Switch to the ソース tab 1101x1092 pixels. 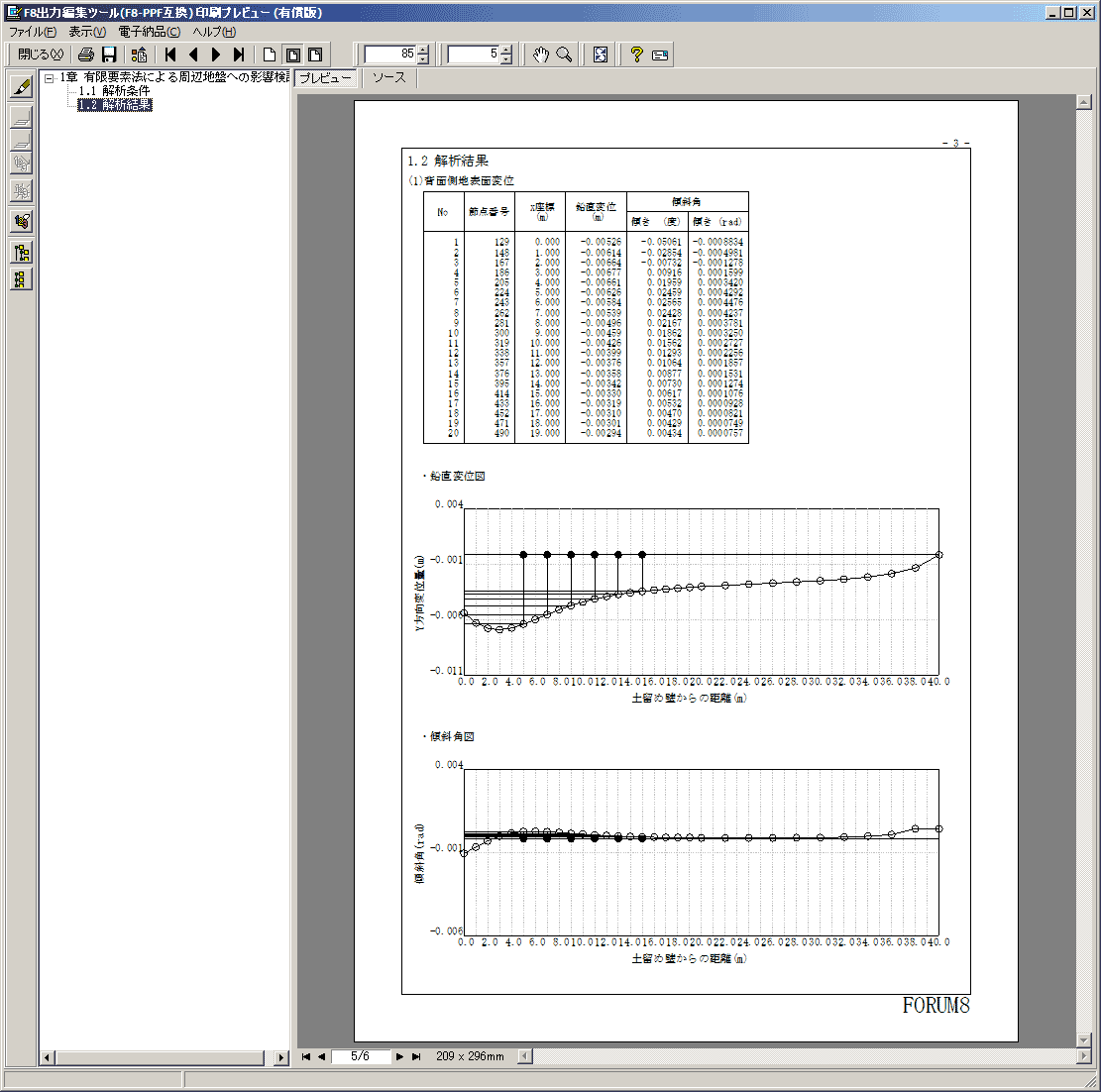(x=389, y=77)
